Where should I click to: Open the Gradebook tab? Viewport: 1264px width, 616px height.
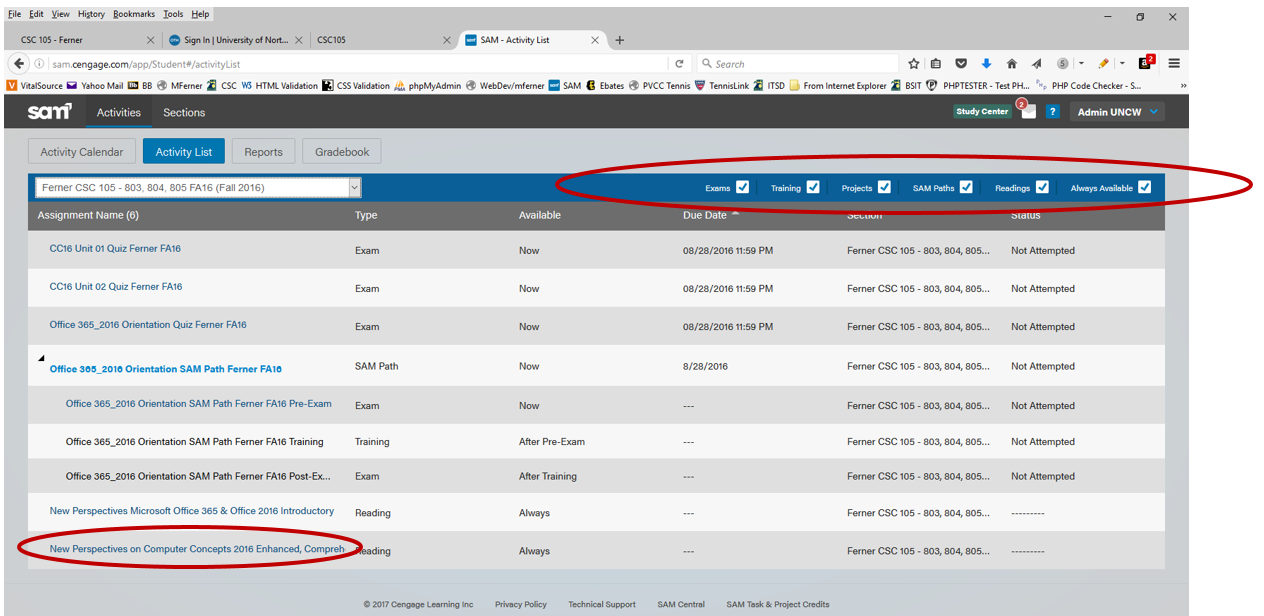pos(342,152)
